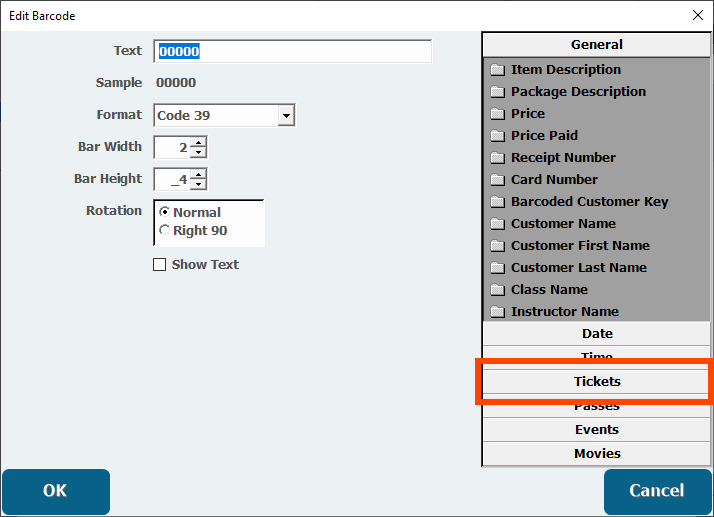
Task: Click the Receipt Number folder icon
Action: tap(497, 158)
